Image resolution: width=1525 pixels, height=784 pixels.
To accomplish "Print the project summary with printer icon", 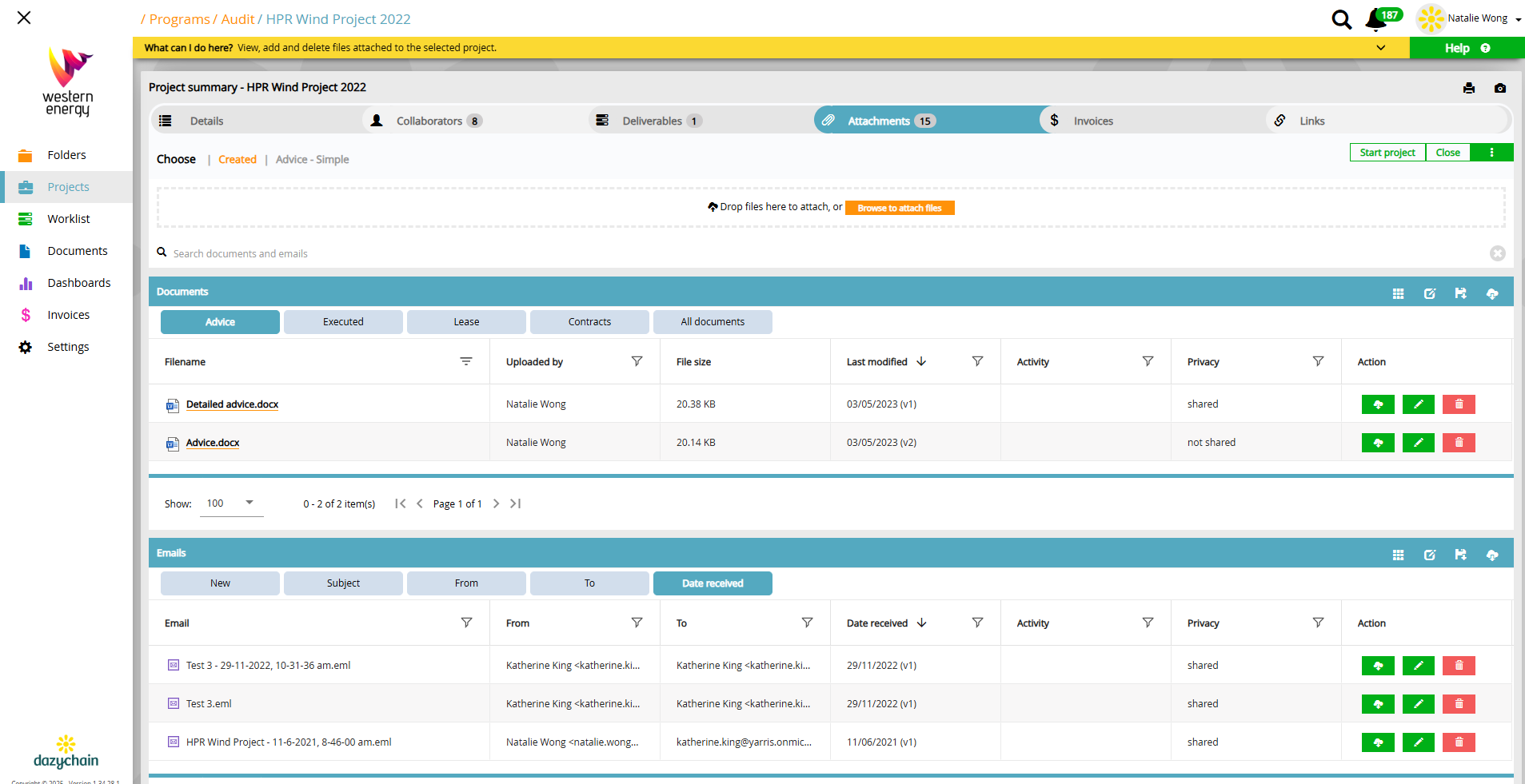I will (1469, 88).
